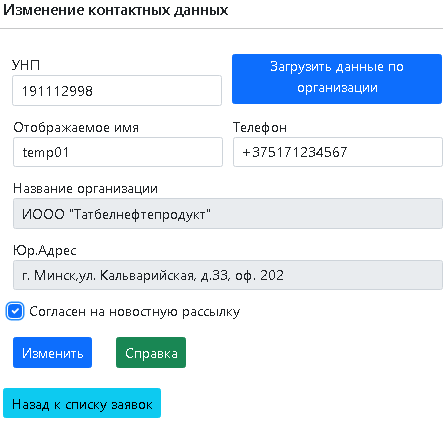Viewport: 443px width, 421px height.
Task: Open help via the green Справка button
Action: coord(151,353)
